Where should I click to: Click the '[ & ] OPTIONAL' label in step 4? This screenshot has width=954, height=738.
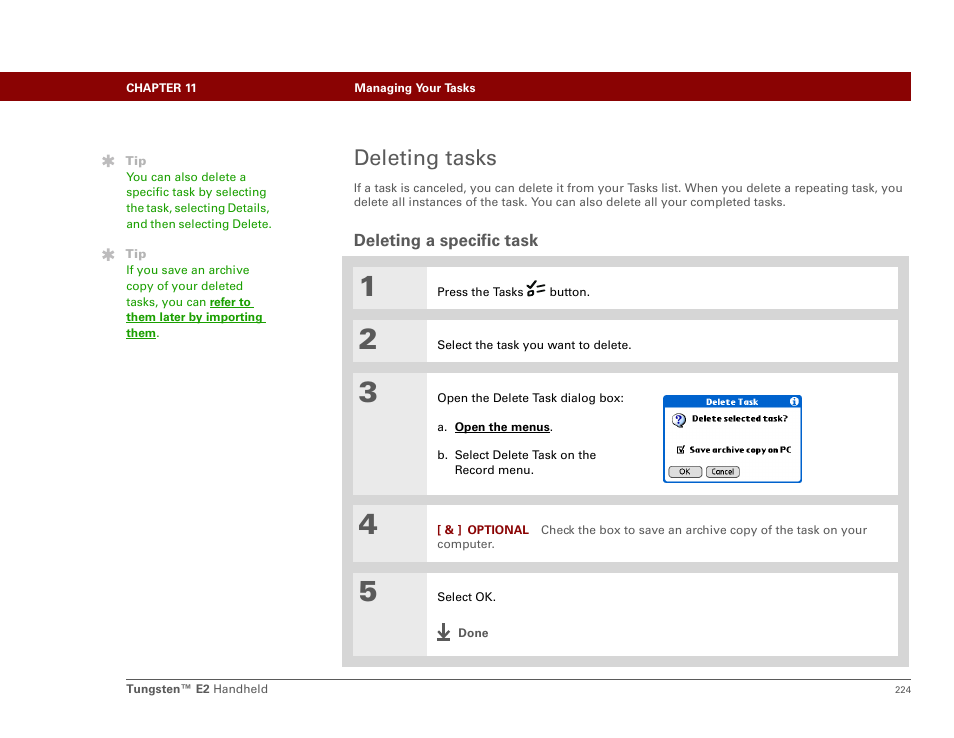tap(483, 530)
